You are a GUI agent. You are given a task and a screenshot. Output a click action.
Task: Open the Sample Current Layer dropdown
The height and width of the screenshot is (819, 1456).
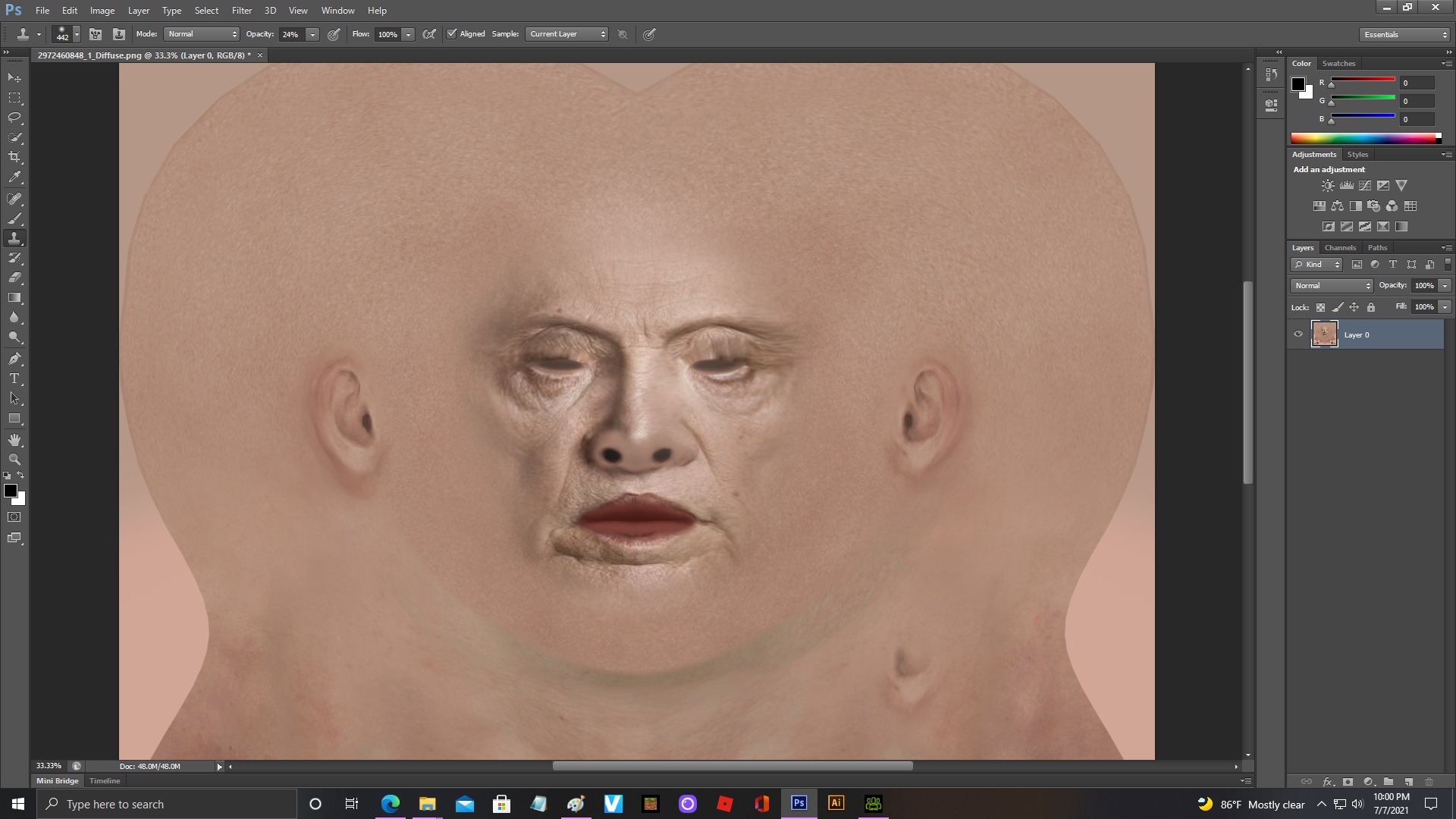coord(567,34)
